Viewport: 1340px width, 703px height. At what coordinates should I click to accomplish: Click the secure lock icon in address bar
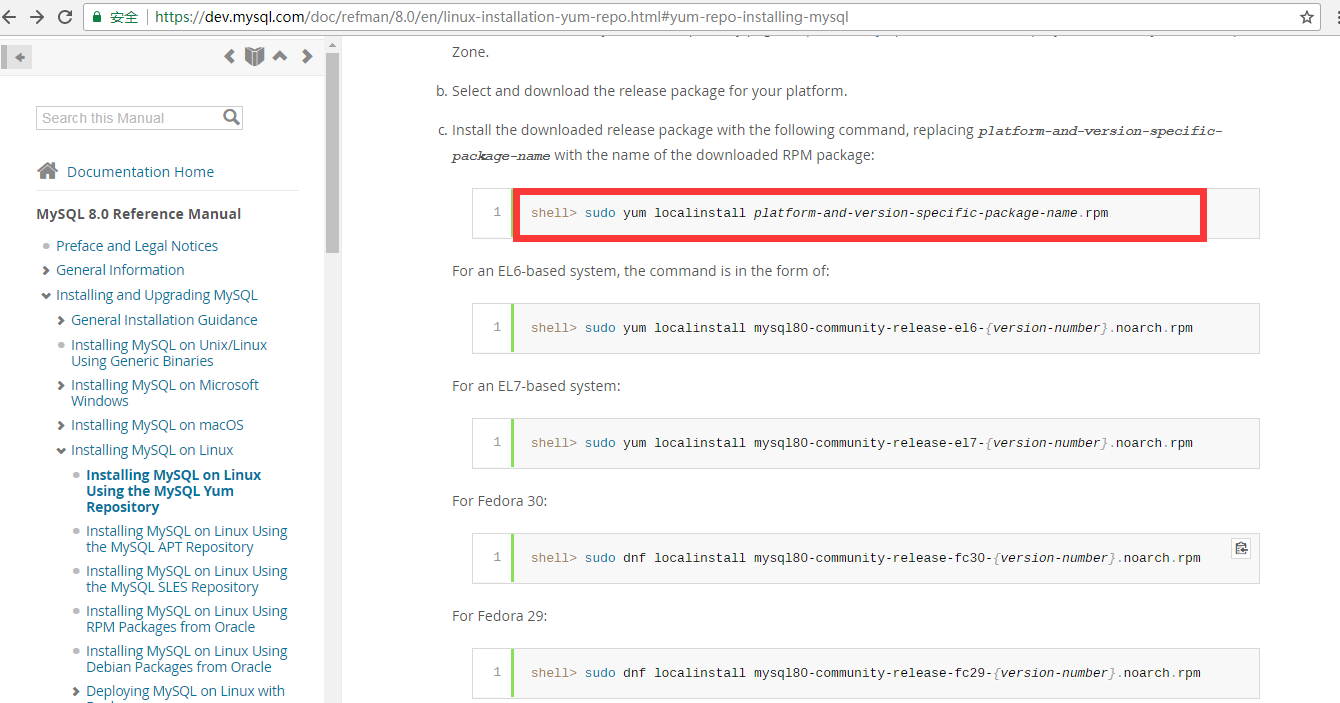[x=97, y=17]
